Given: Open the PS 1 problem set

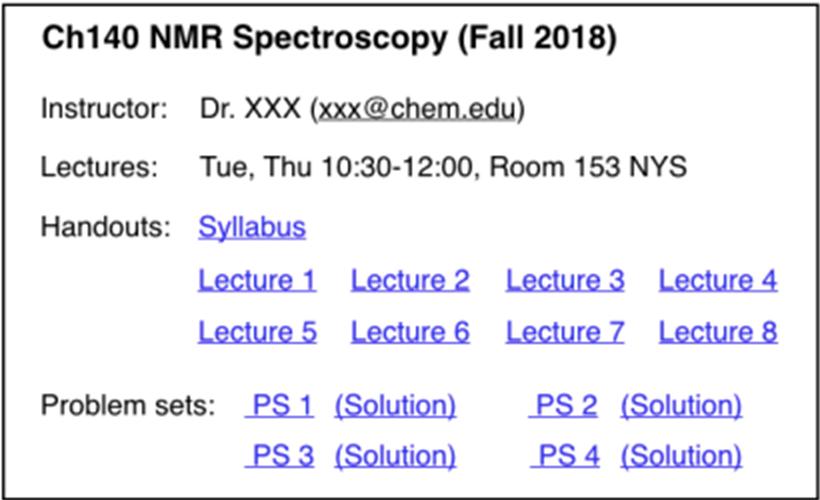Looking at the screenshot, I should (279, 405).
